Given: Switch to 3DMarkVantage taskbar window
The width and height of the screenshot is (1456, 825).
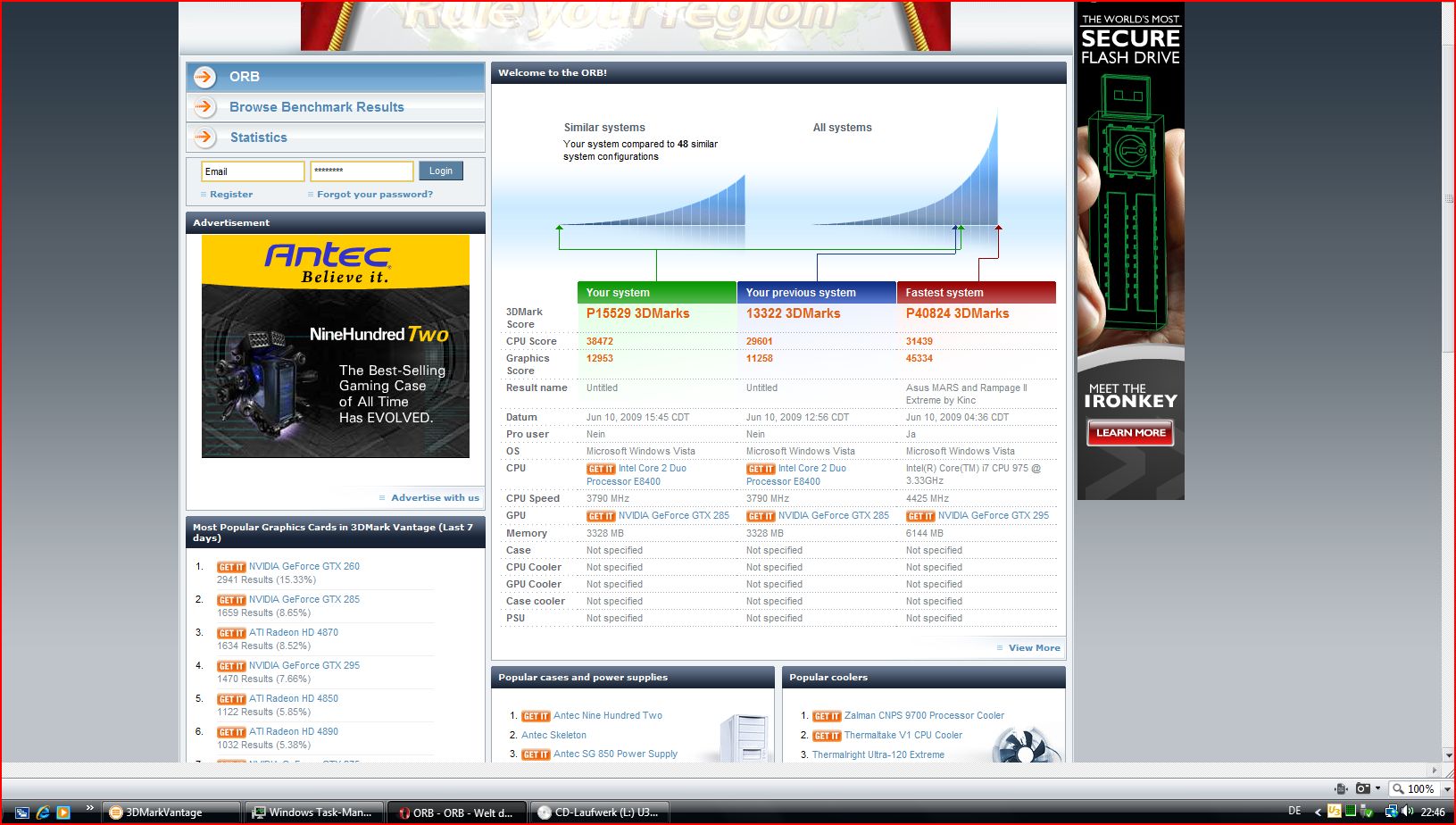Looking at the screenshot, I should 173,812.
